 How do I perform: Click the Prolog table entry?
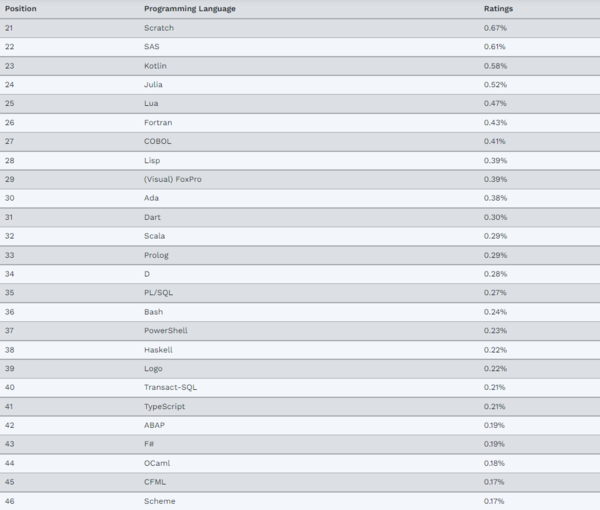click(156, 255)
